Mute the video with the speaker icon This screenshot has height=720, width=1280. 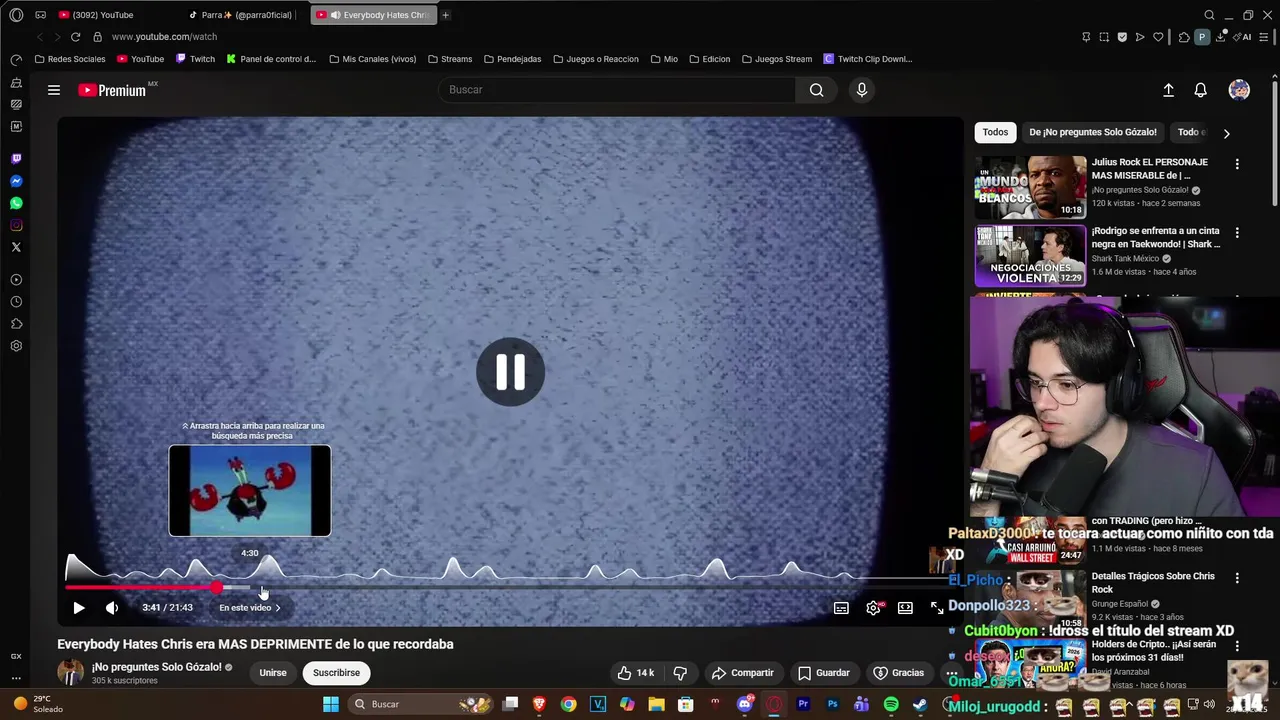(x=112, y=607)
